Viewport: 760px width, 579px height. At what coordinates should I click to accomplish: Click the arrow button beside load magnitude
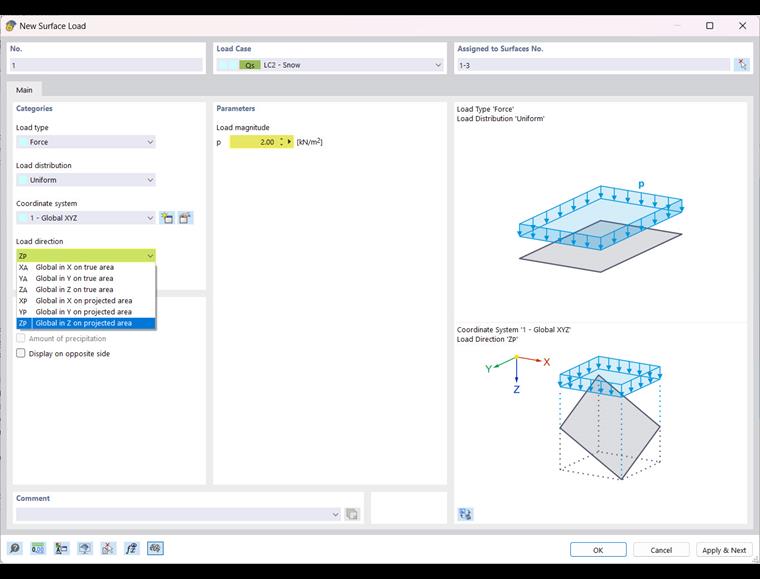289,142
